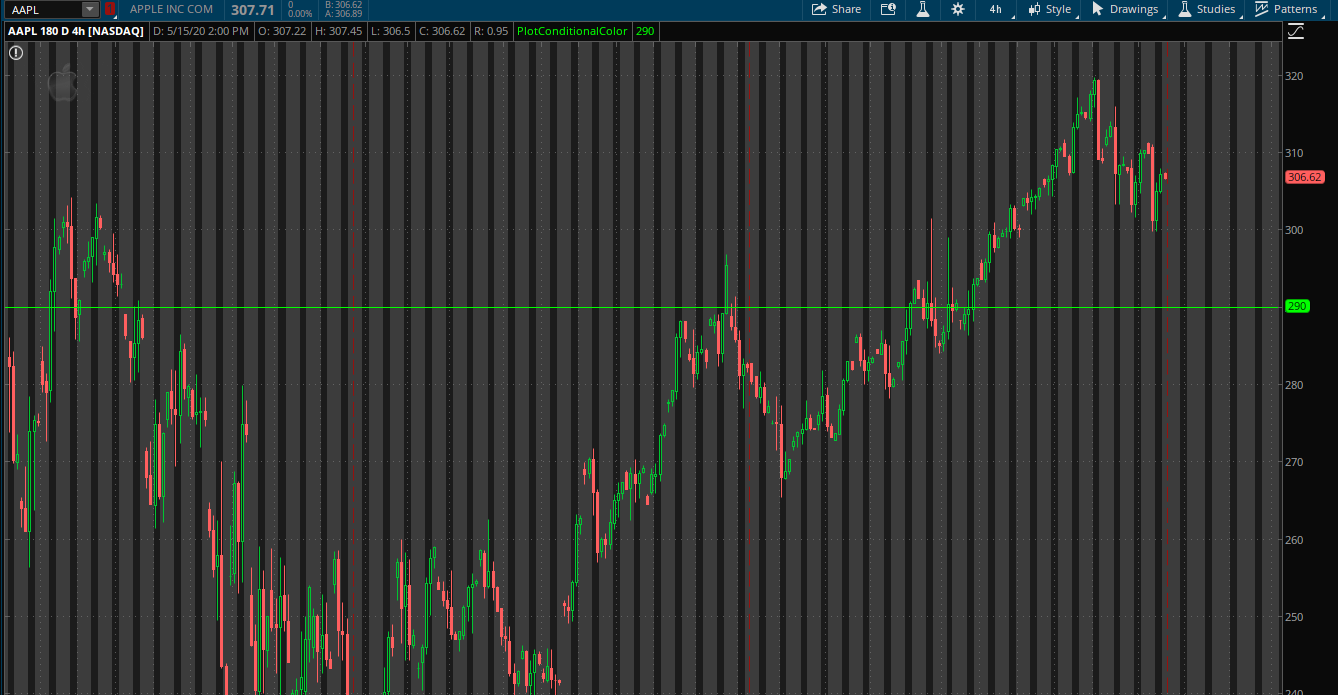Viewport: 1338px width, 695px height.
Task: Open chart settings gear icon
Action: pyautogui.click(x=958, y=9)
